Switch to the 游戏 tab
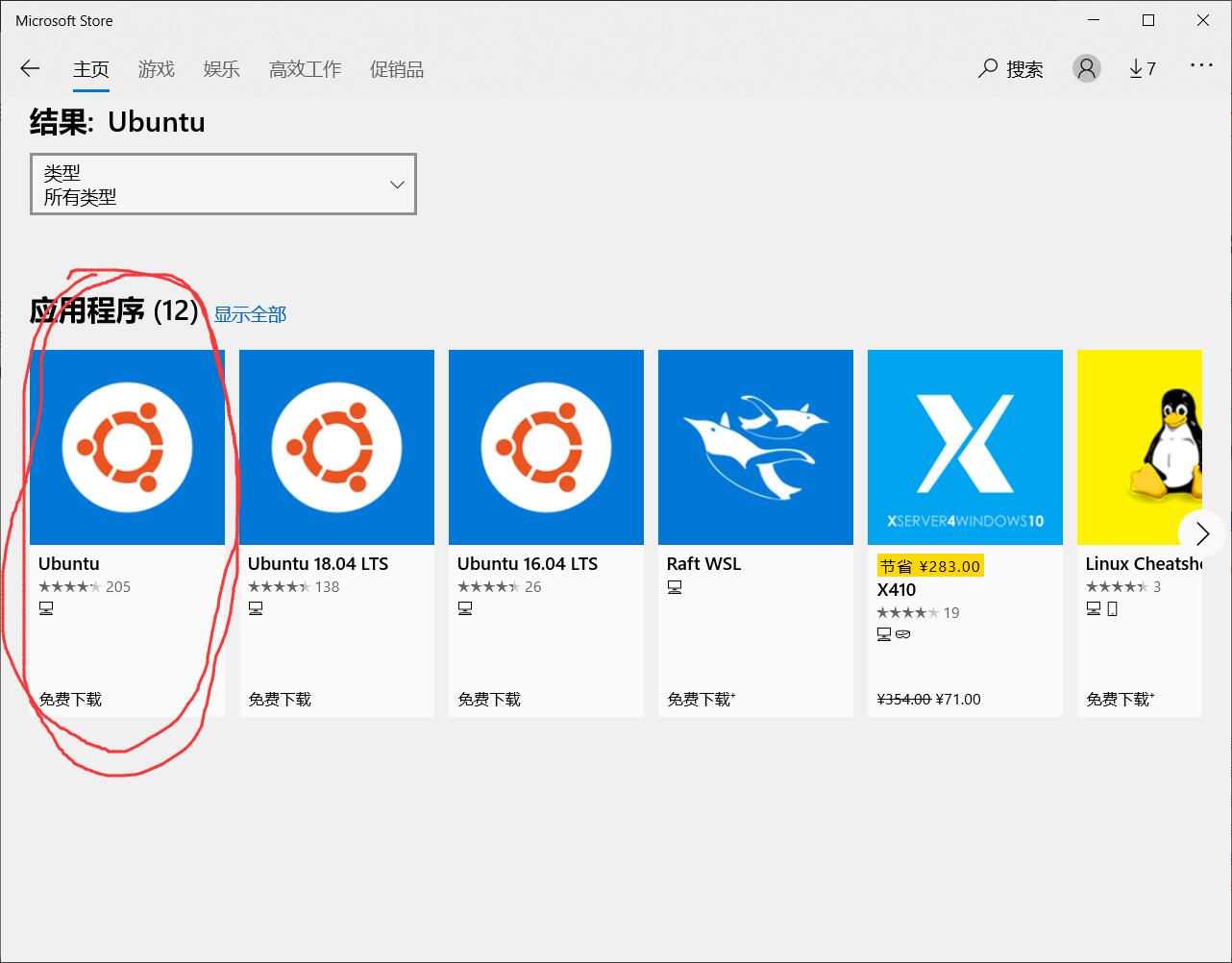This screenshot has height=963, width=1232. coord(156,69)
